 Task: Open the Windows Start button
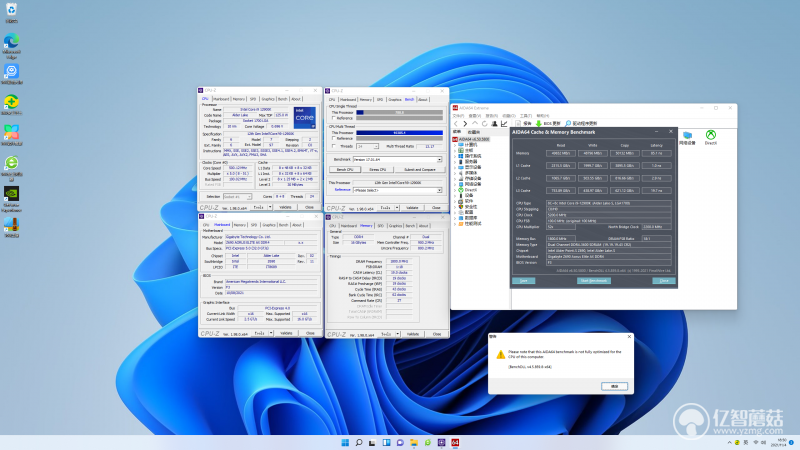pyautogui.click(x=345, y=442)
